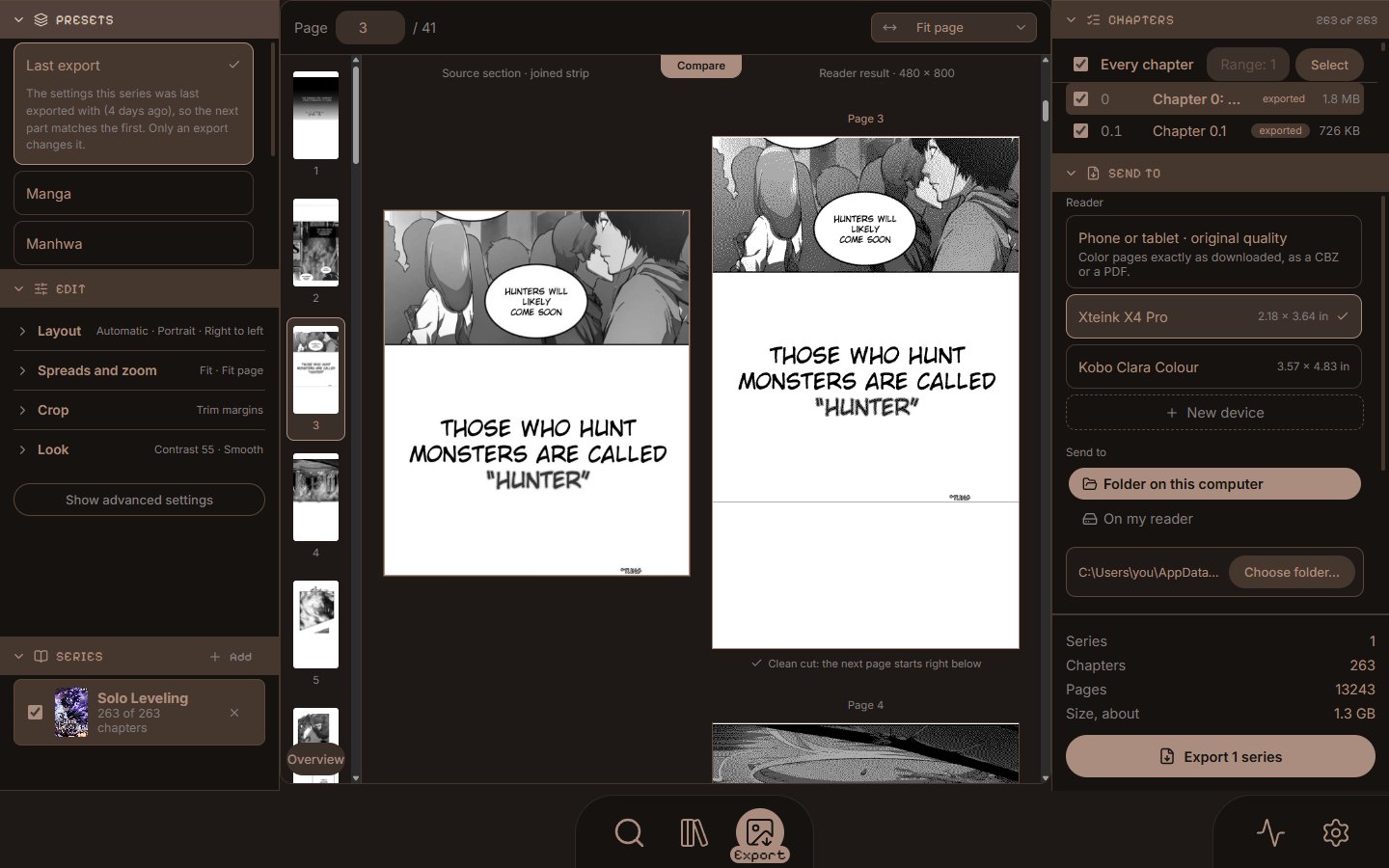Image resolution: width=1389 pixels, height=868 pixels.
Task: Uncheck the Chapter 0.1 row checkbox
Action: click(x=1081, y=131)
